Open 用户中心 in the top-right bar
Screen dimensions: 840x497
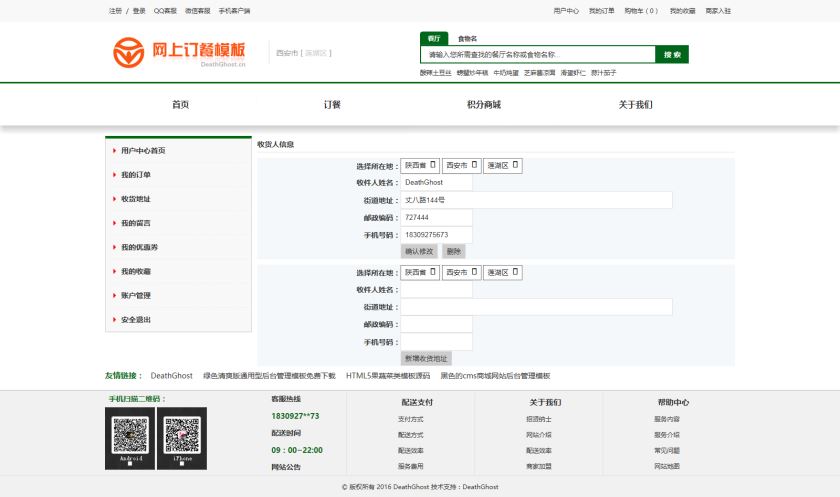566,11
